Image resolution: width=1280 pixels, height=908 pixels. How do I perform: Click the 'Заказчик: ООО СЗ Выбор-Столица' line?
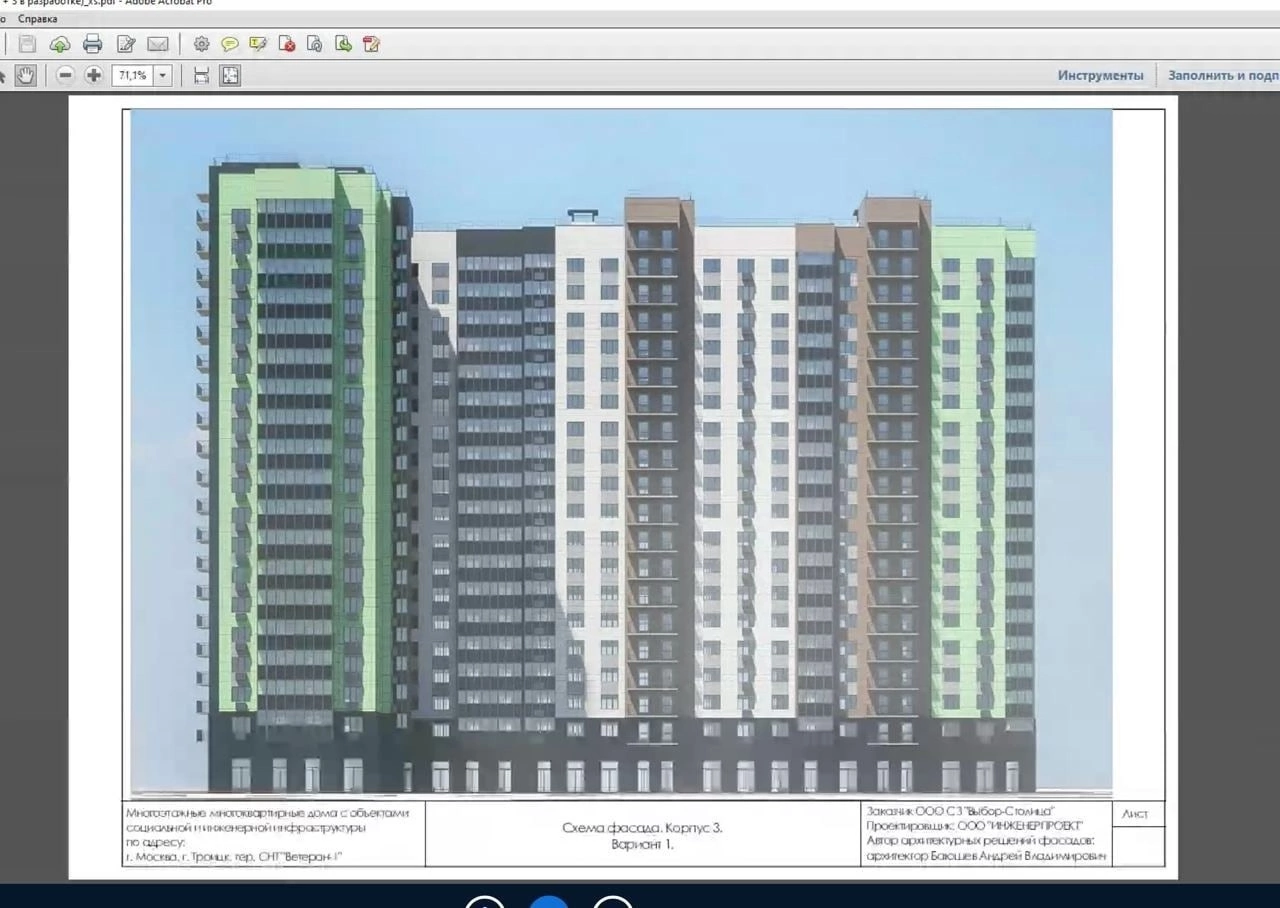click(x=961, y=812)
